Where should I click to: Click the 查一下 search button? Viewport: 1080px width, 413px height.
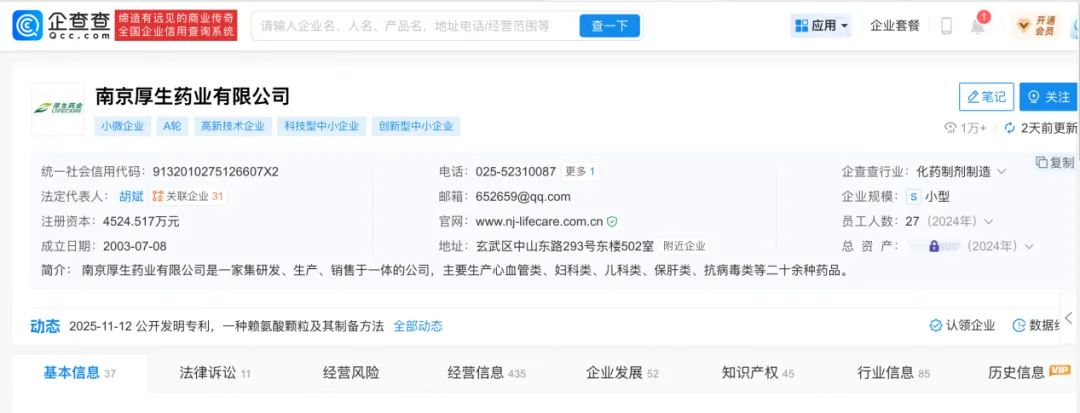click(610, 26)
